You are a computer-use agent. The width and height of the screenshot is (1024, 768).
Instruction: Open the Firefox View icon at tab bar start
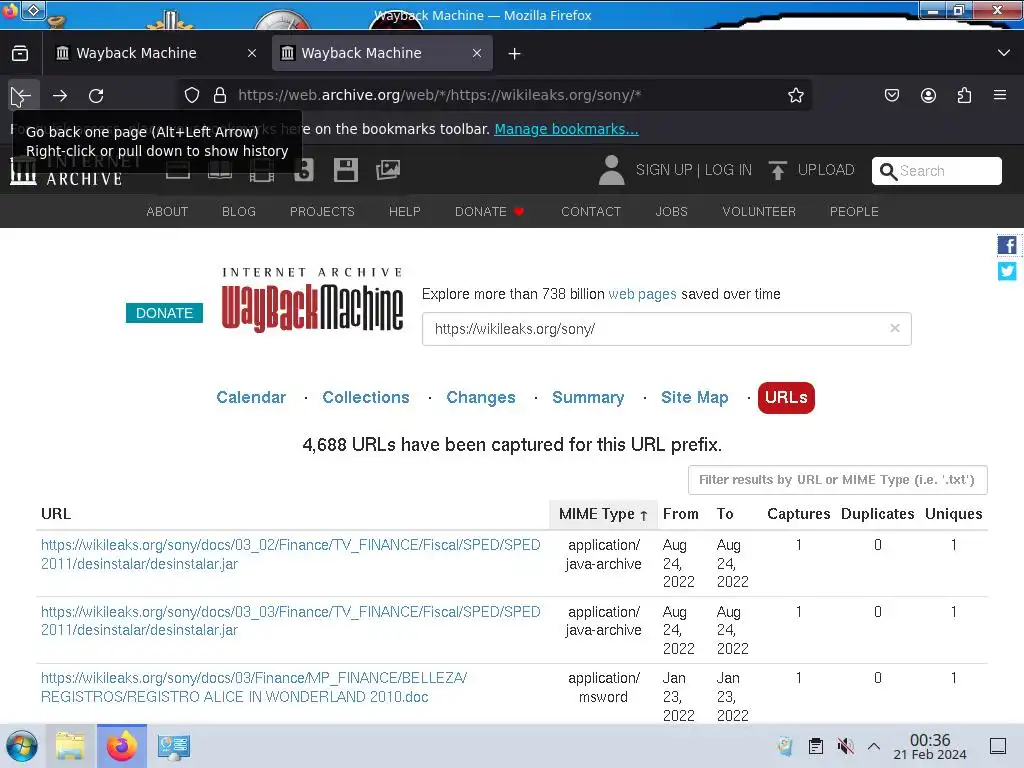pyautogui.click(x=20, y=53)
